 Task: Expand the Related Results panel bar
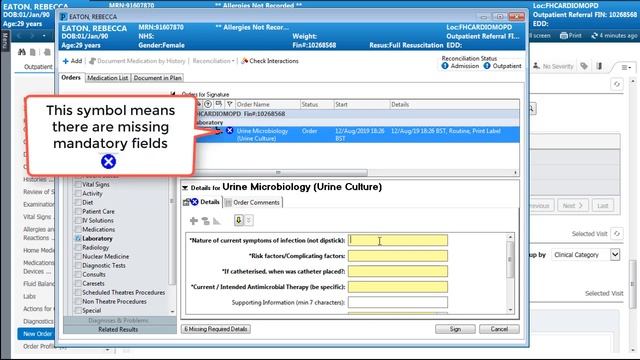[x=118, y=329]
